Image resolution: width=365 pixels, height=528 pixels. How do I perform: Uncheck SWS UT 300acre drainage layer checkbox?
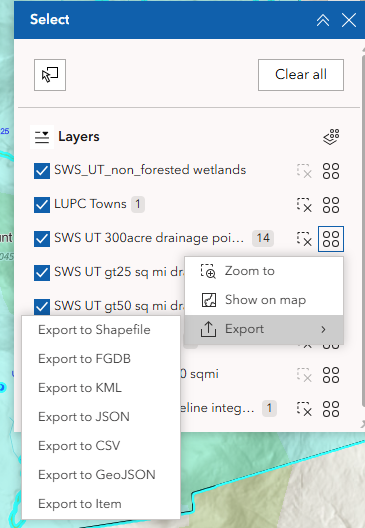coord(42,239)
